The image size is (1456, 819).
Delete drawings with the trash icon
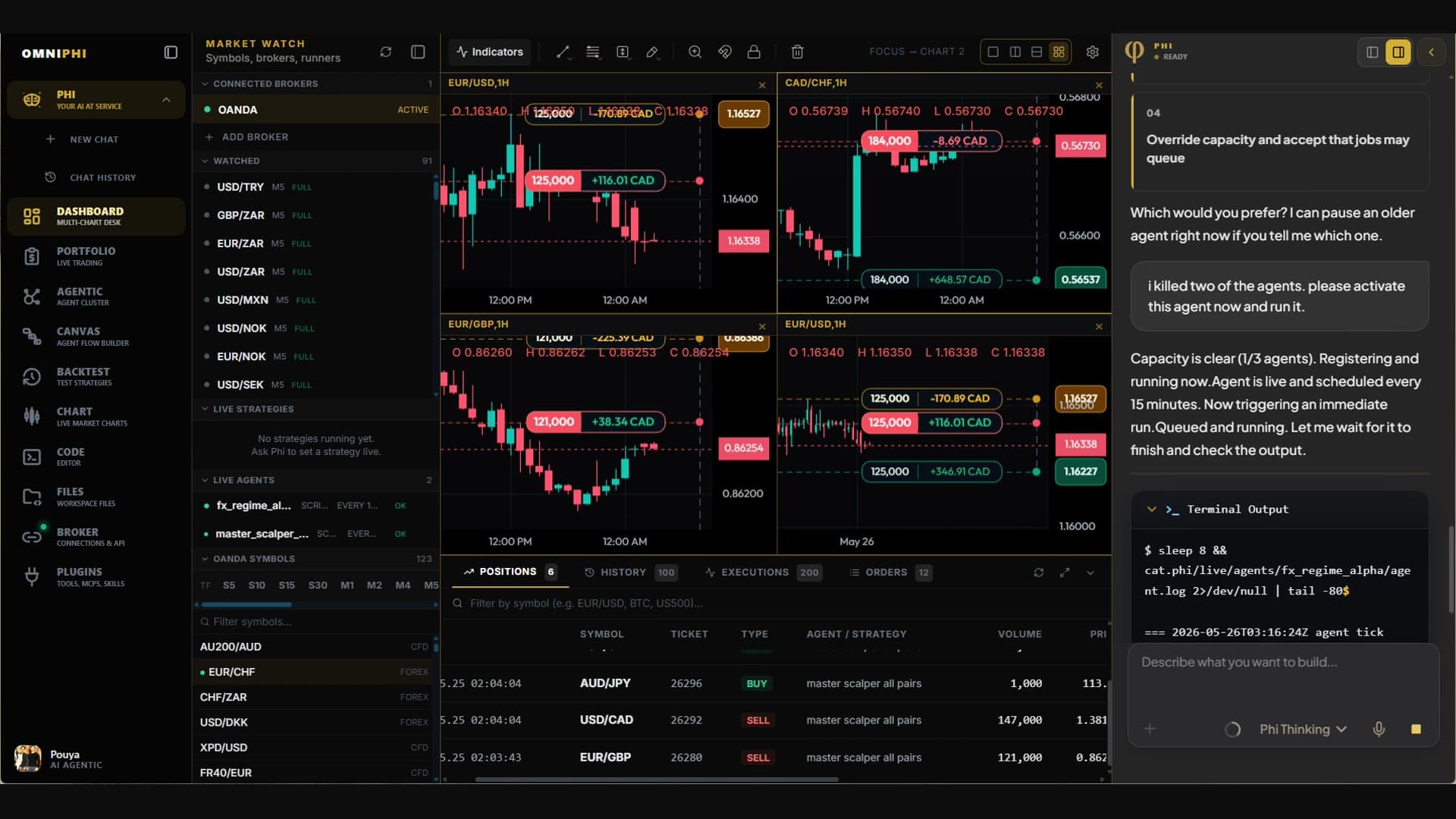pos(797,52)
